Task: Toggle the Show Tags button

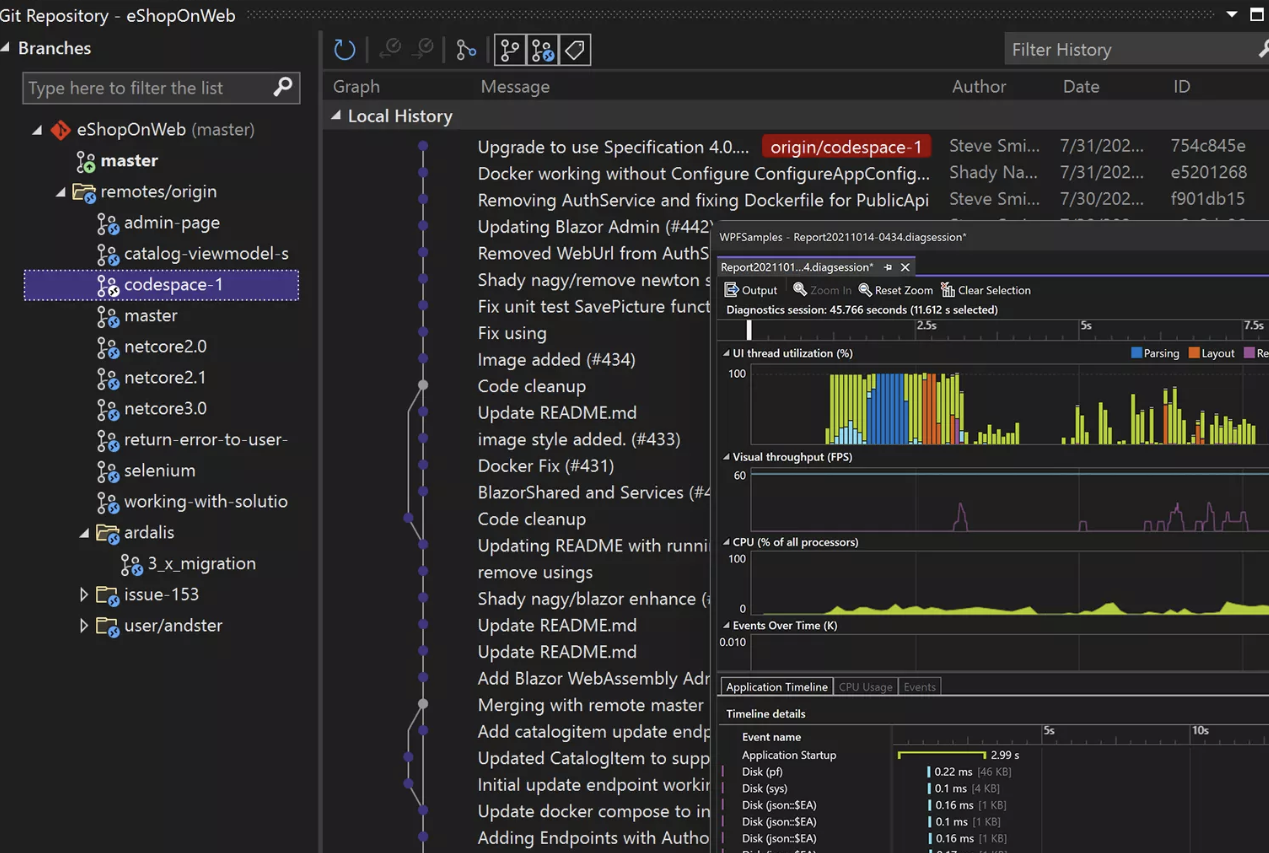Action: 575,49
